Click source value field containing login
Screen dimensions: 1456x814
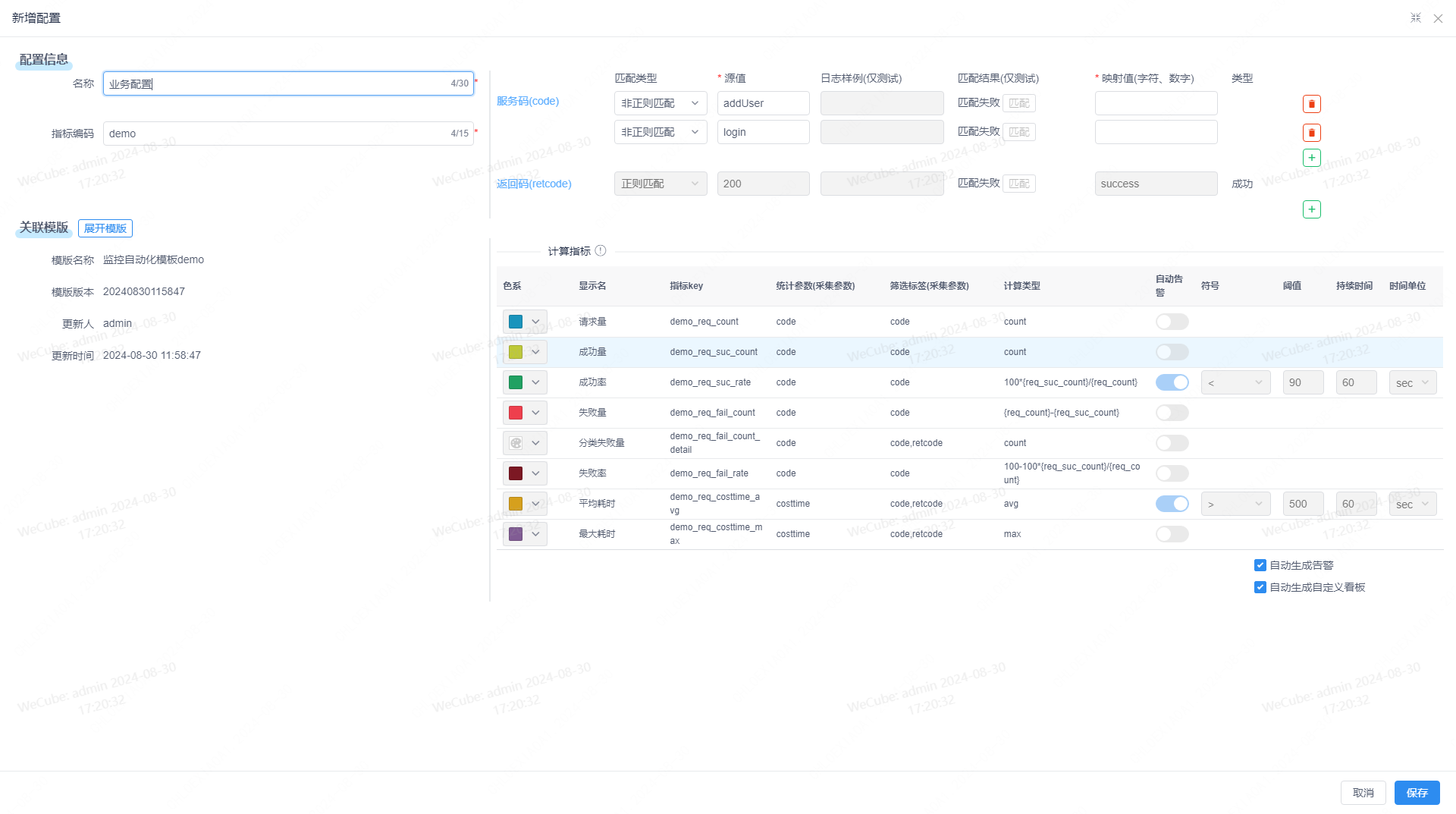[x=763, y=132]
